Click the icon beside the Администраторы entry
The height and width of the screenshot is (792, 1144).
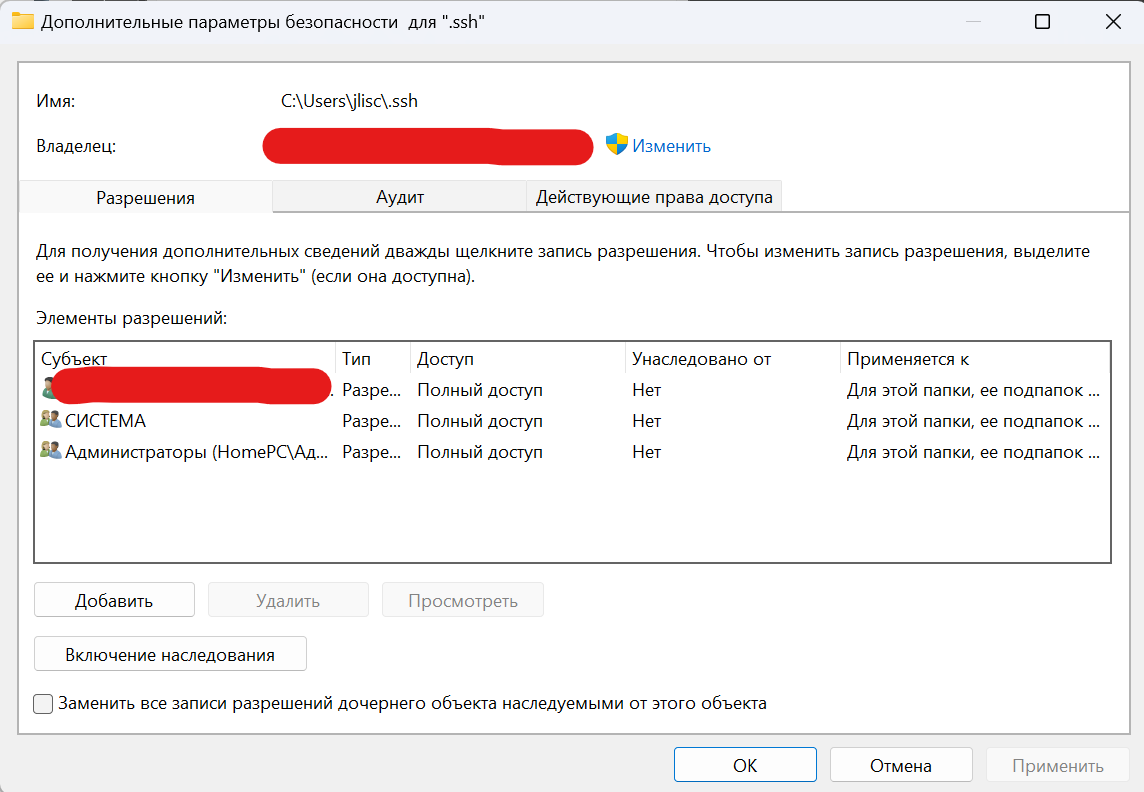tap(48, 451)
